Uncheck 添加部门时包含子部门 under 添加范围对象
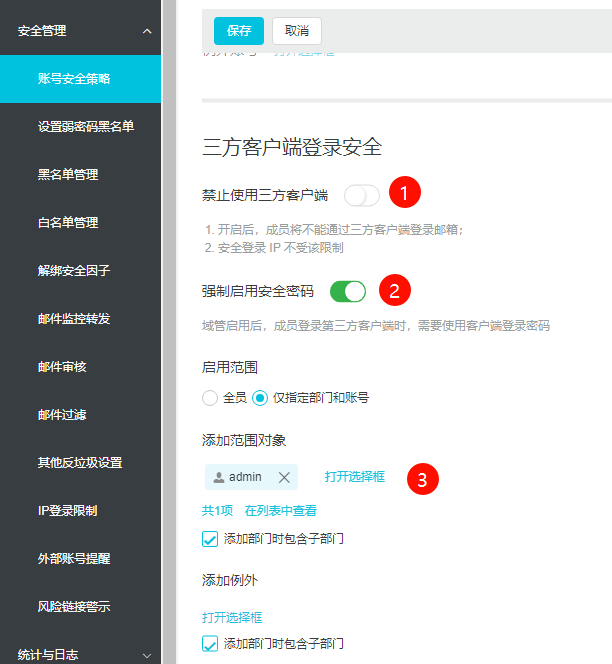The height and width of the screenshot is (664, 612). click(x=210, y=539)
